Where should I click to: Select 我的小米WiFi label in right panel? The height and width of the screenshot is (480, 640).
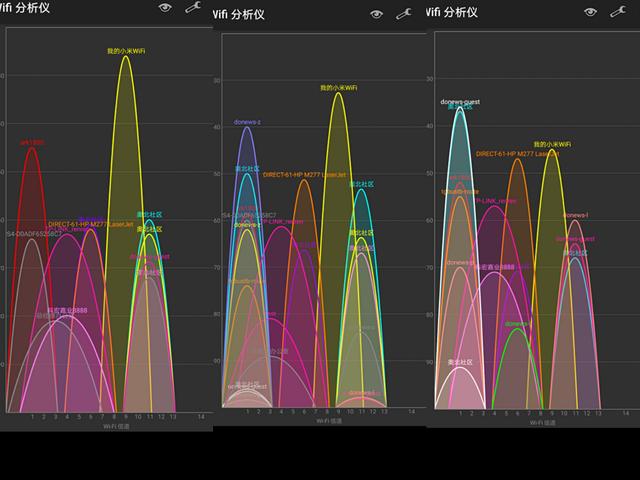[x=552, y=144]
